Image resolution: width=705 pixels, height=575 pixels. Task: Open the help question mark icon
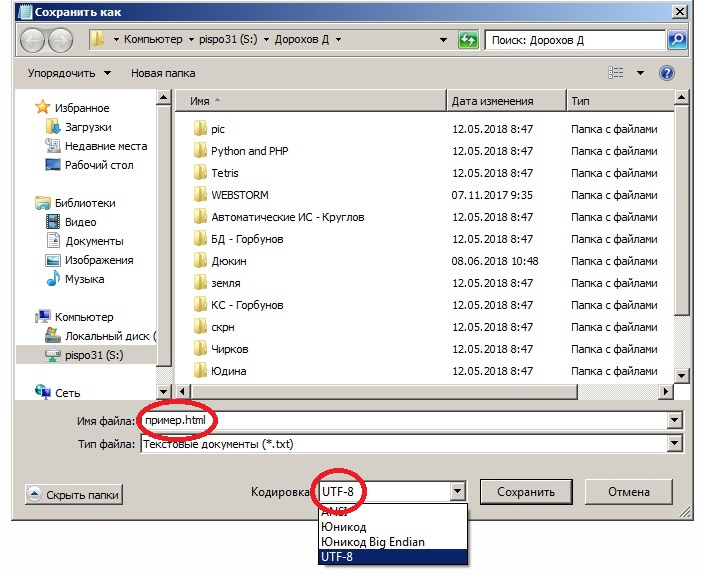[x=667, y=73]
